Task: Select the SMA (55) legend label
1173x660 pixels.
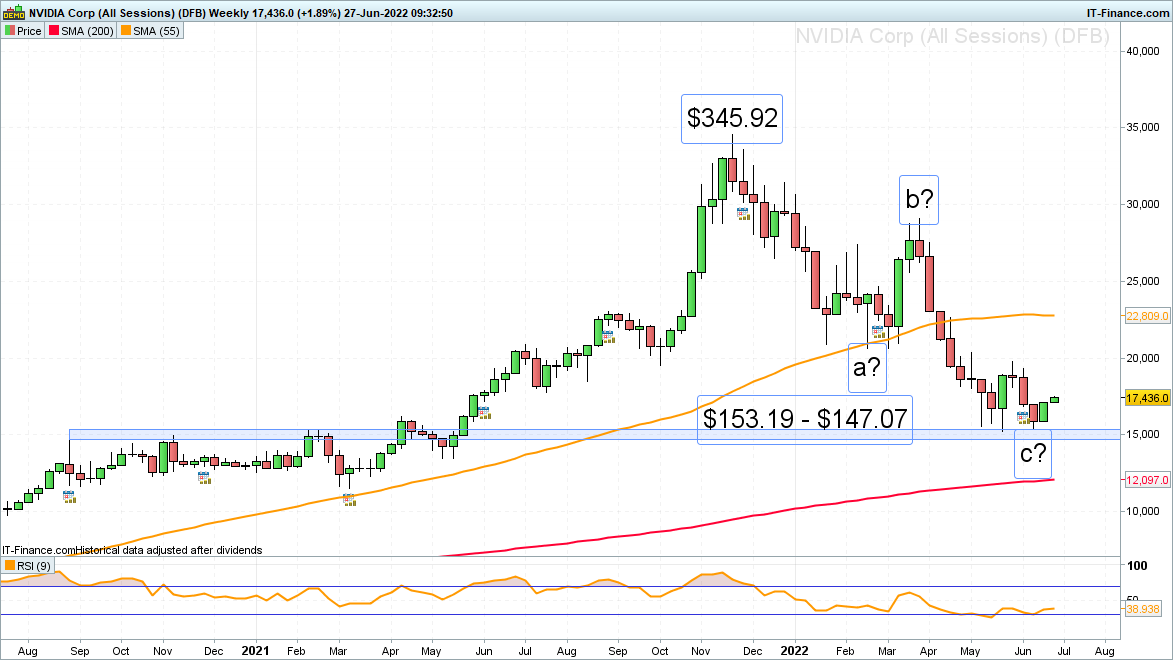Action: coord(156,31)
